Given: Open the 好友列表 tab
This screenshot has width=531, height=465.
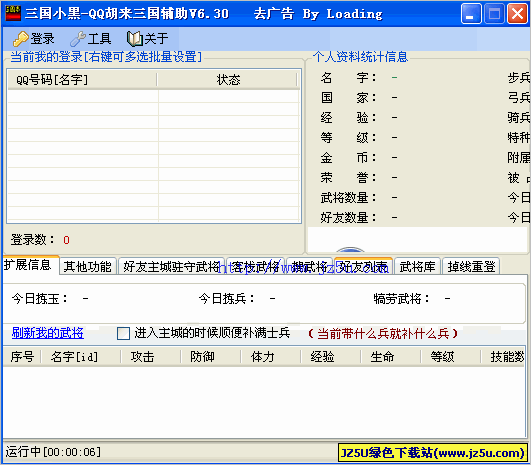Looking at the screenshot, I should tap(363, 267).
